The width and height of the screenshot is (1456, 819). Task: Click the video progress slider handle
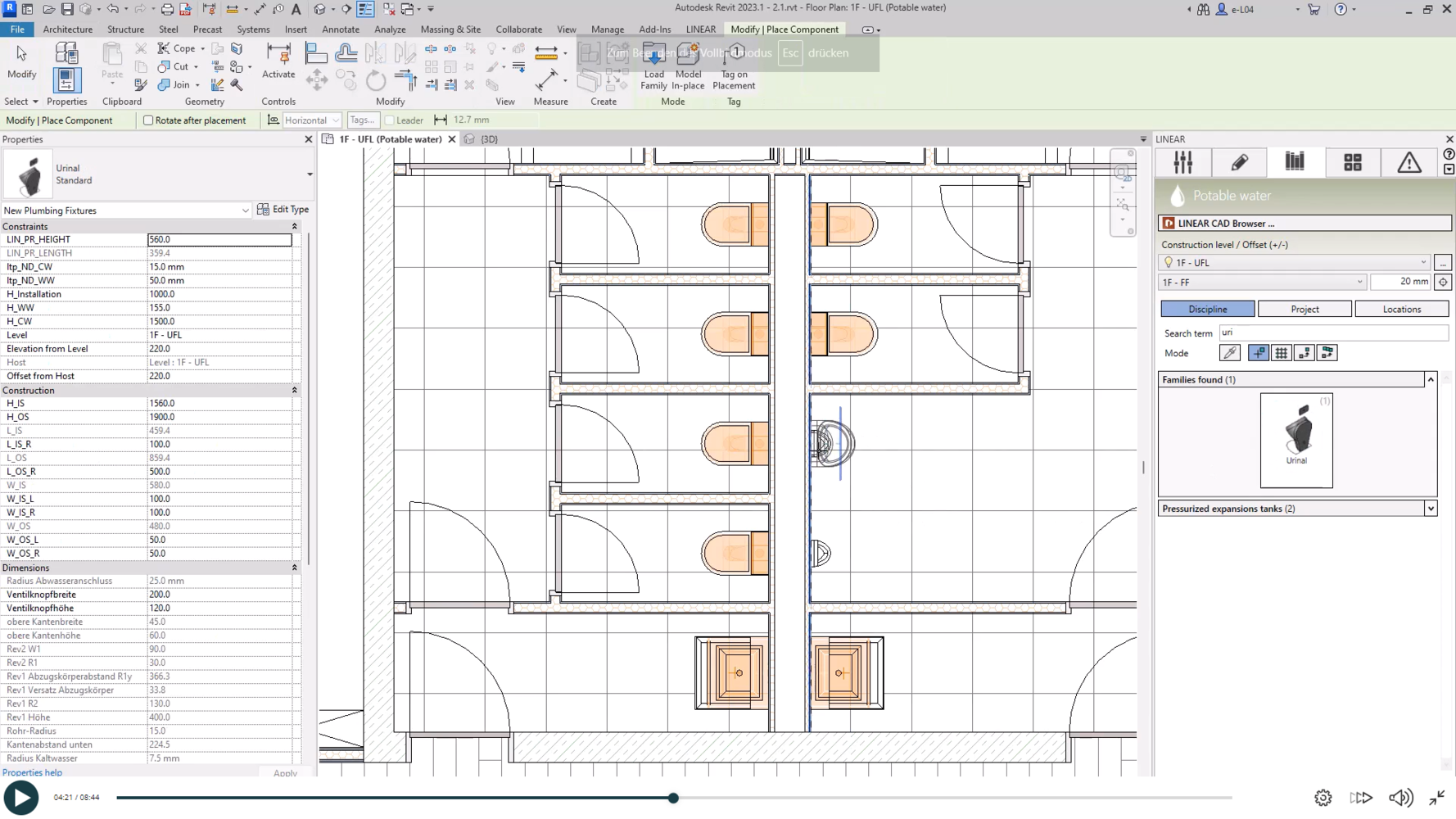(x=673, y=798)
